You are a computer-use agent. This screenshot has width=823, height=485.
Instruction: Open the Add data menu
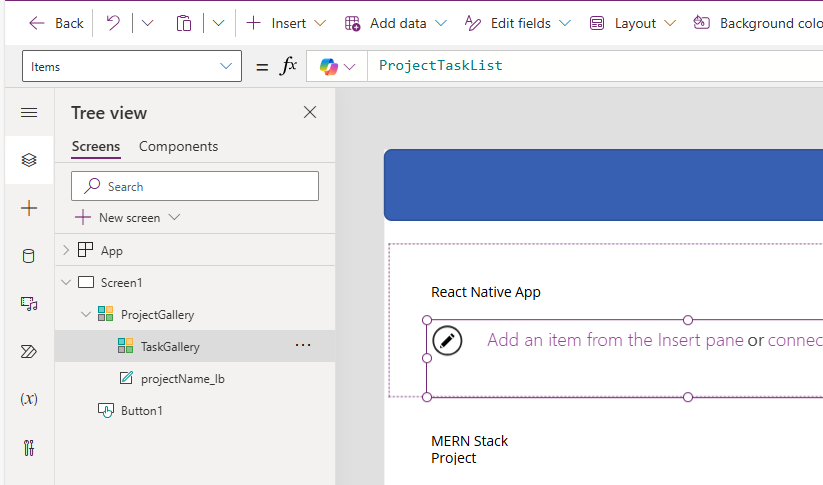click(396, 23)
